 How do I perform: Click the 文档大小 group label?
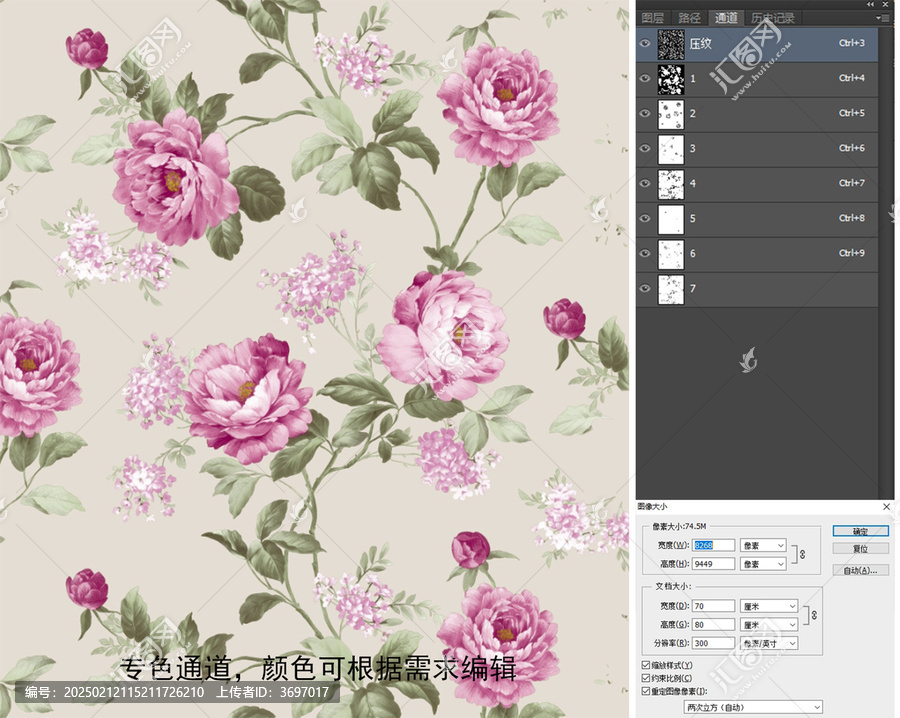673,587
